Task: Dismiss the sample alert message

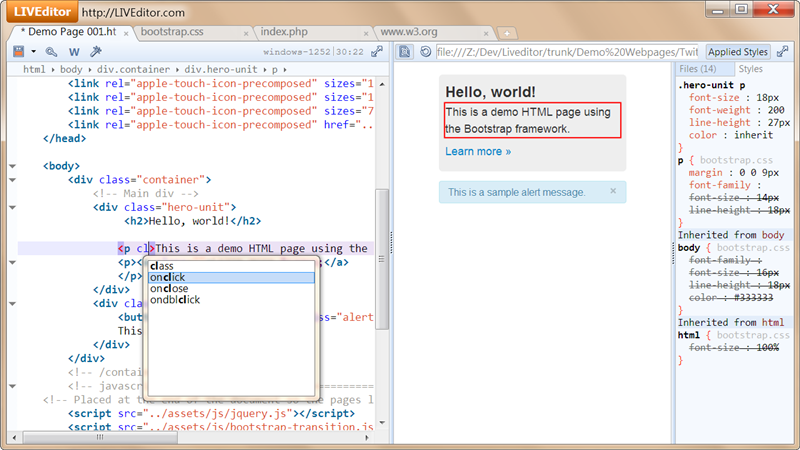Action: 613,191
